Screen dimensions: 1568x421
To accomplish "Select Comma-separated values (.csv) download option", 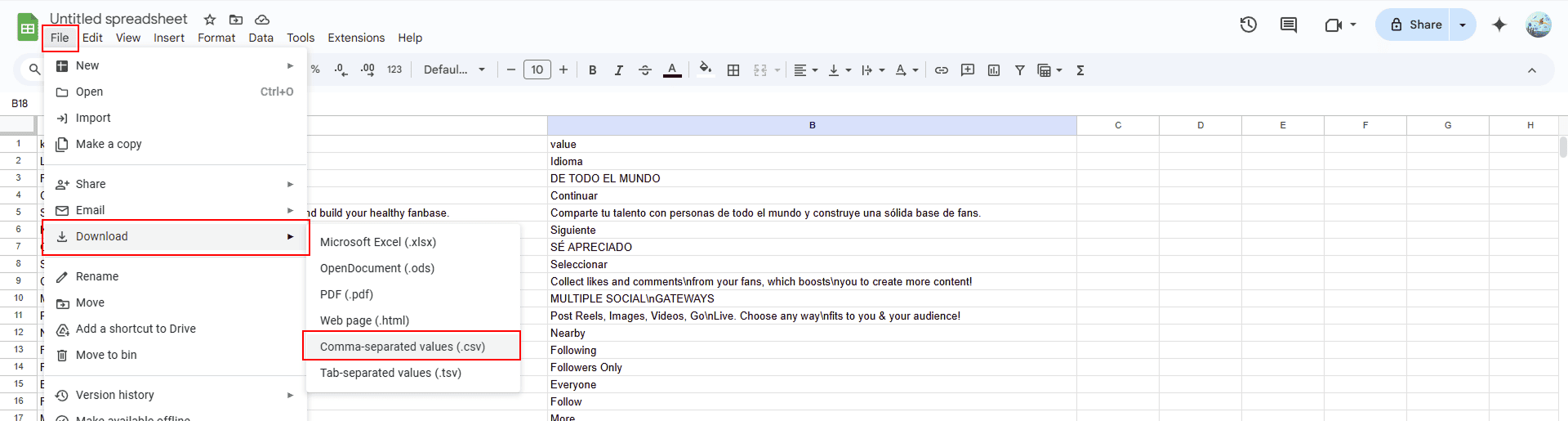I will click(403, 347).
